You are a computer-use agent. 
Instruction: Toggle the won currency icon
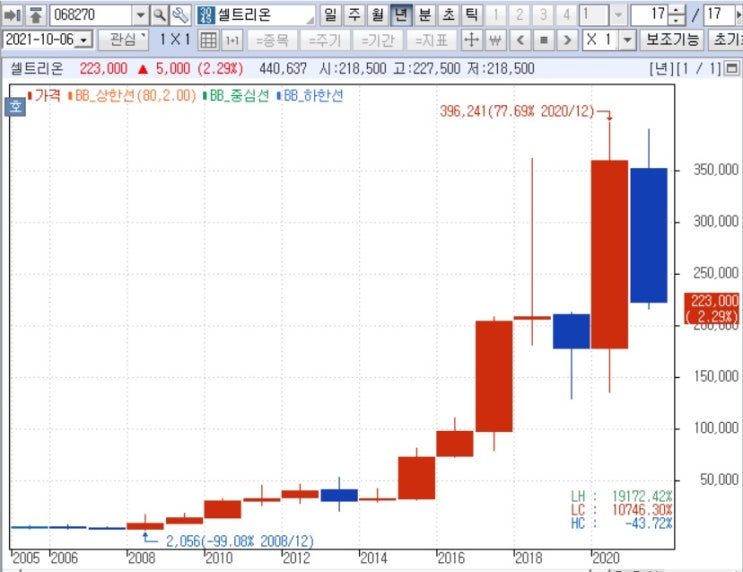point(495,40)
